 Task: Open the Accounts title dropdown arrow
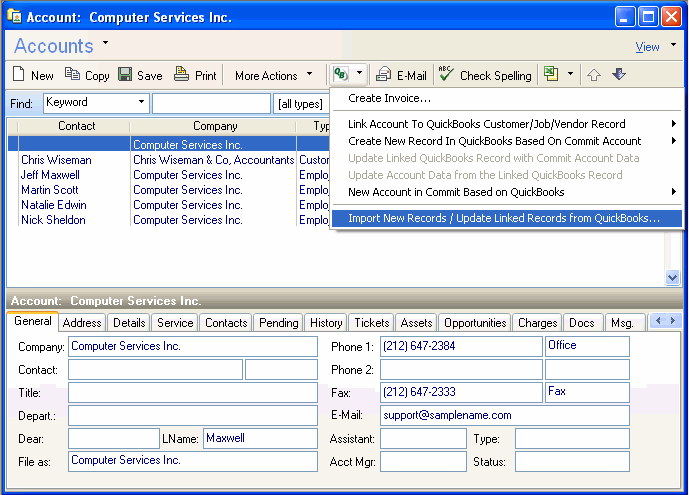coord(105,44)
